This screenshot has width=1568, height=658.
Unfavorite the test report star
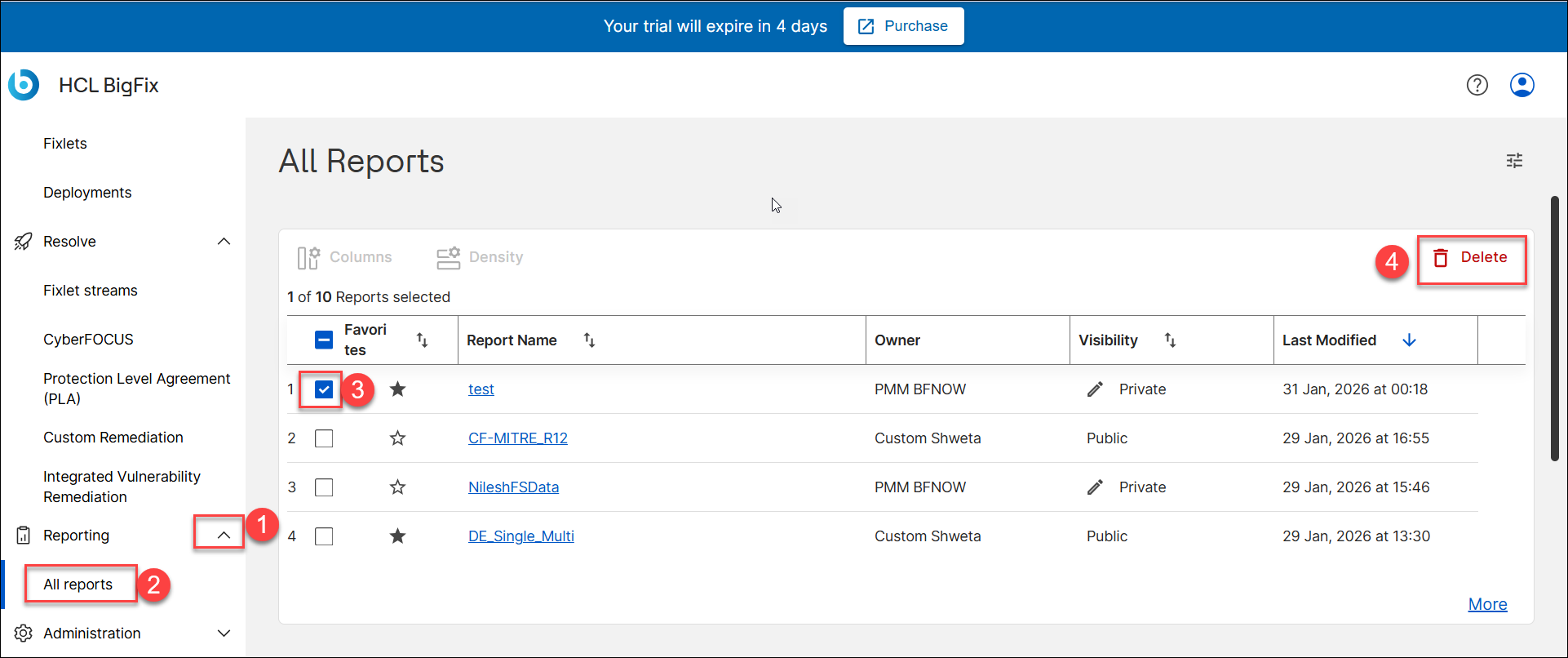click(x=397, y=389)
